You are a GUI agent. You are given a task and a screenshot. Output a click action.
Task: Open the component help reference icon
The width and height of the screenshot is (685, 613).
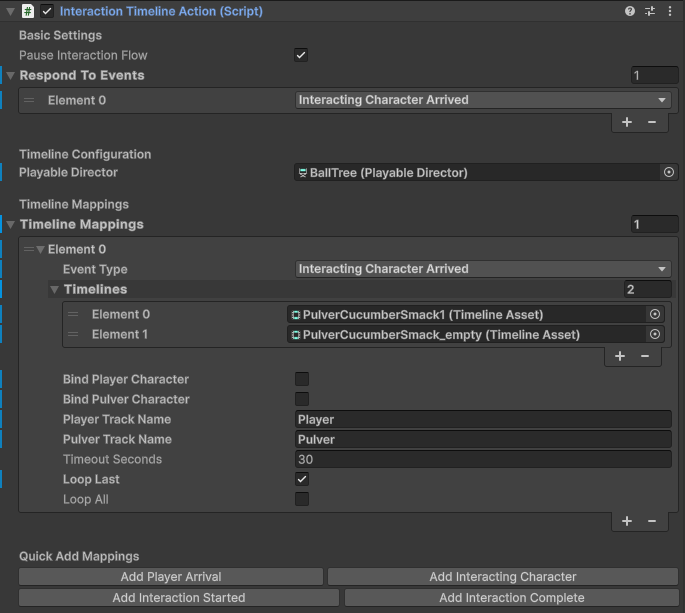(630, 12)
